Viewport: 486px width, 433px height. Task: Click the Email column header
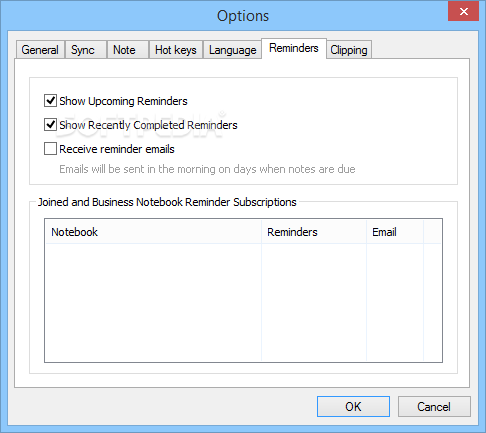pyautogui.click(x=395, y=232)
